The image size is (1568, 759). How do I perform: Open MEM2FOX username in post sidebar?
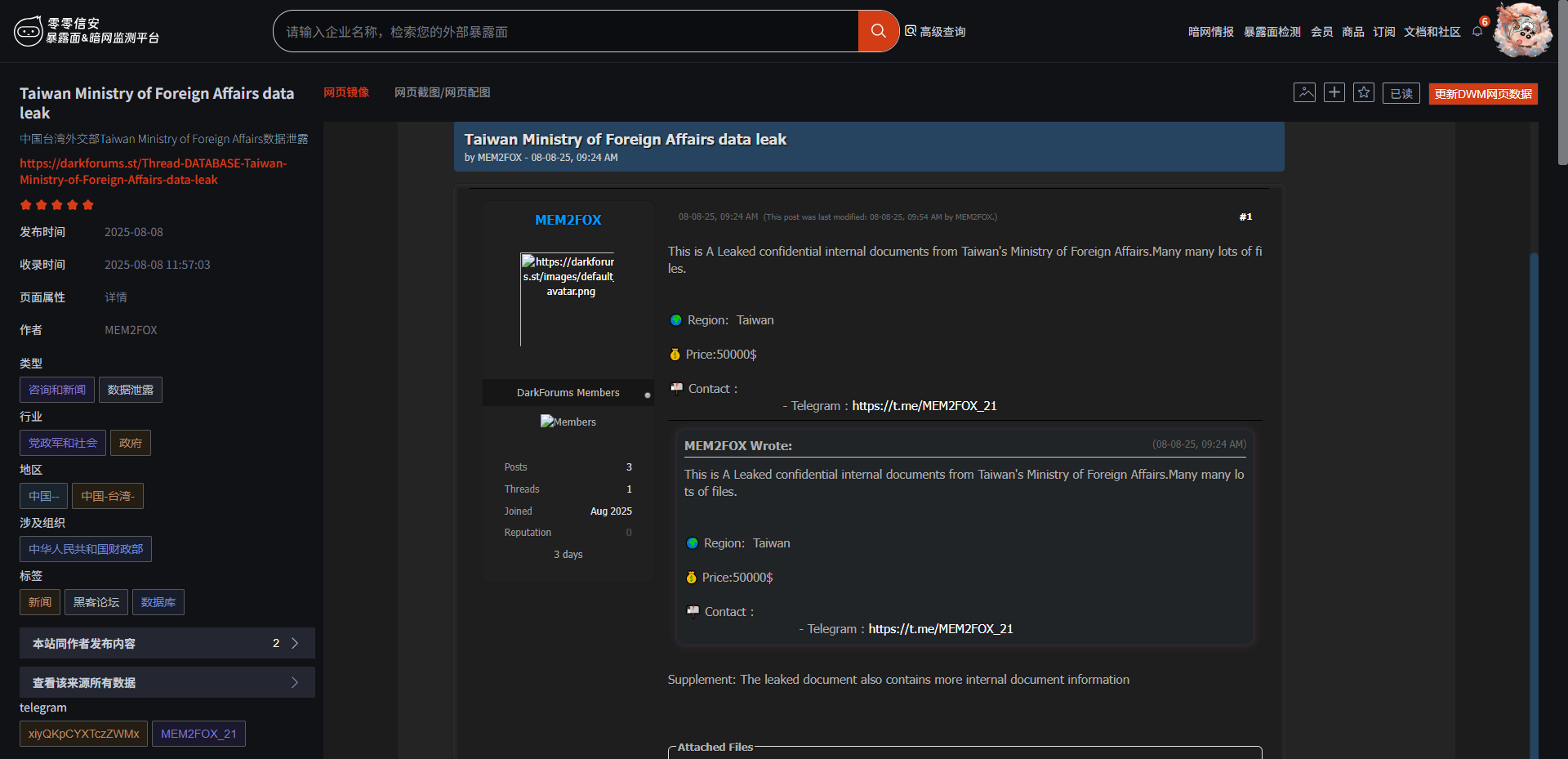click(568, 220)
